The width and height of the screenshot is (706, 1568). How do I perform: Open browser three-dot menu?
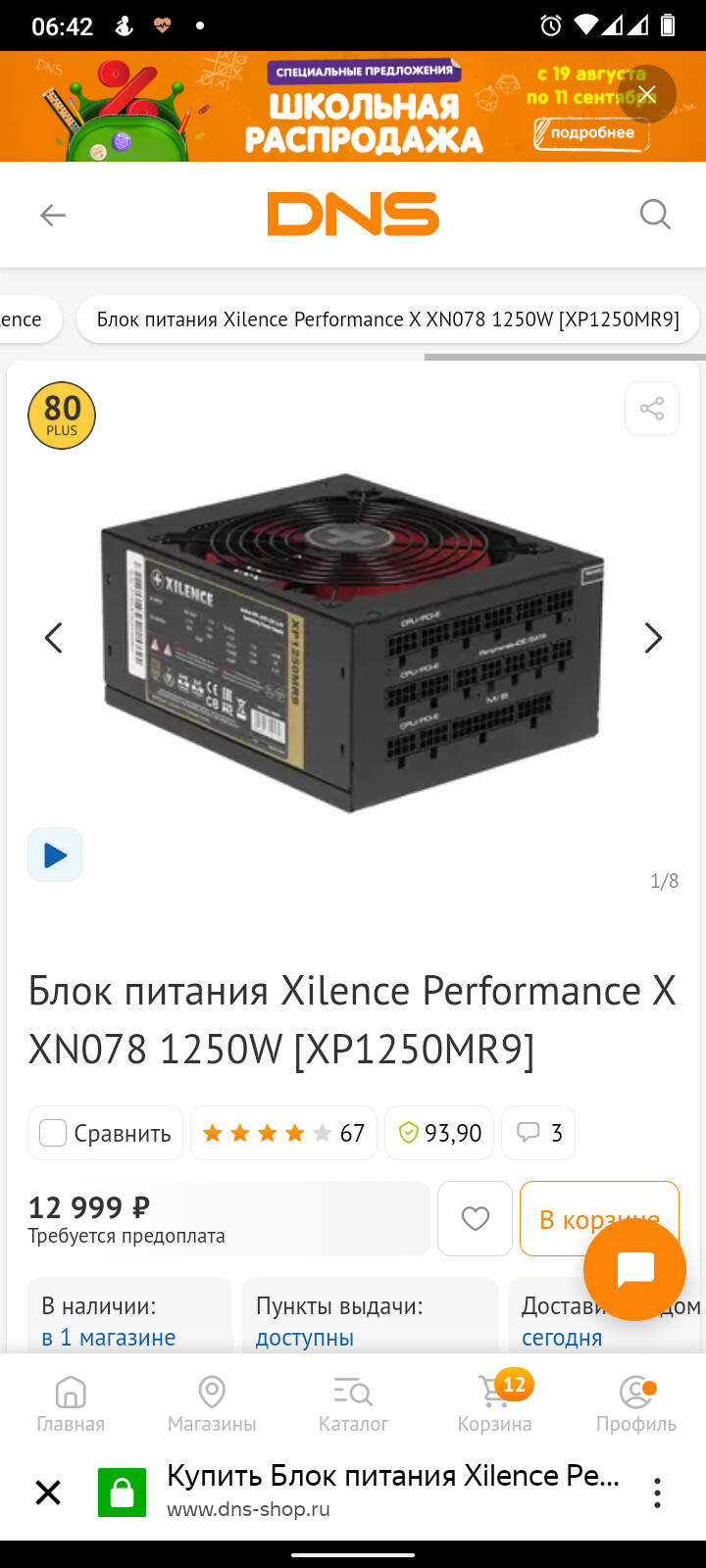click(x=657, y=1493)
